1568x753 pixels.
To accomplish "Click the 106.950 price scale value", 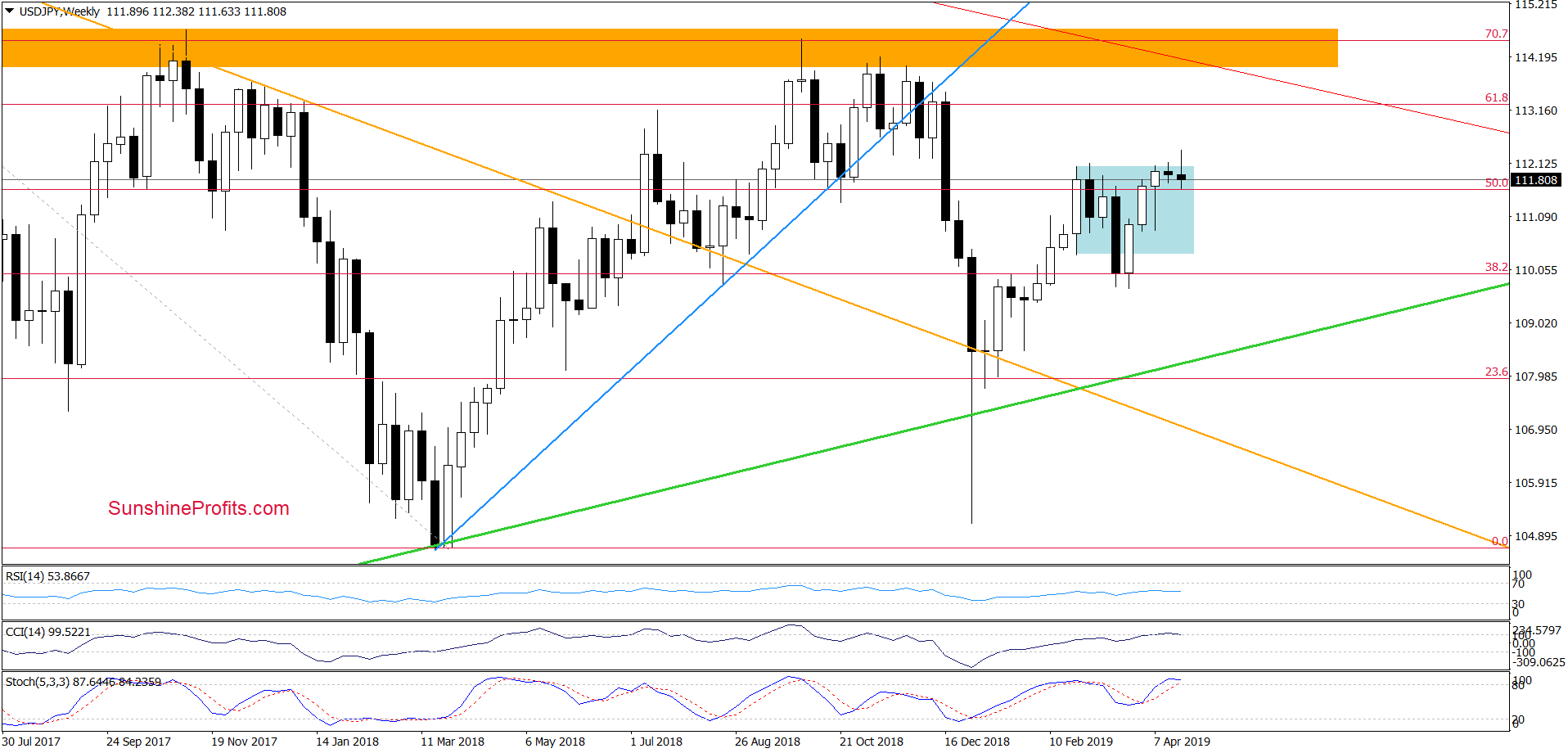I will (1536, 430).
